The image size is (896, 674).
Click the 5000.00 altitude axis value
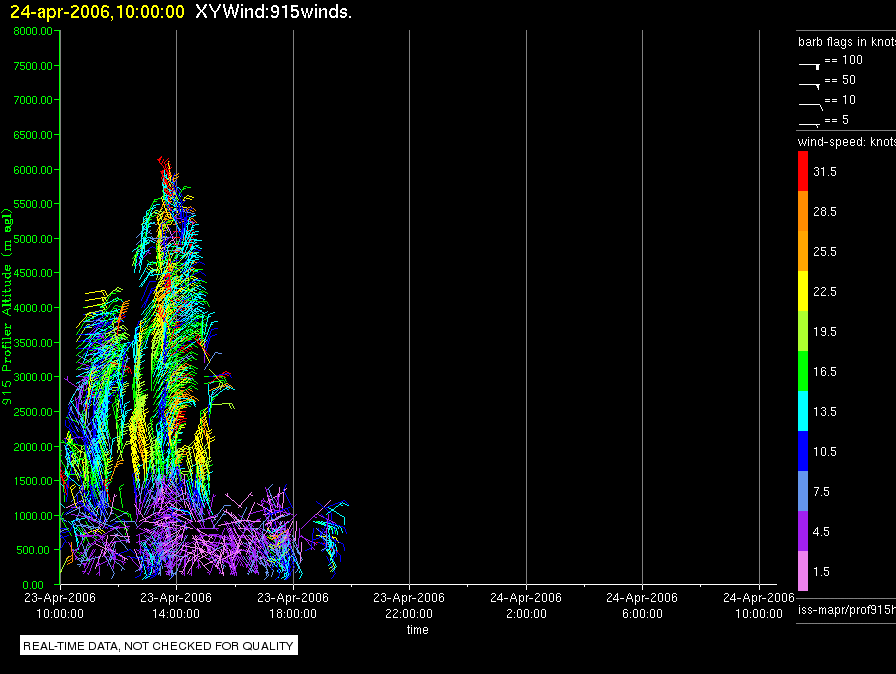pyautogui.click(x=33, y=239)
